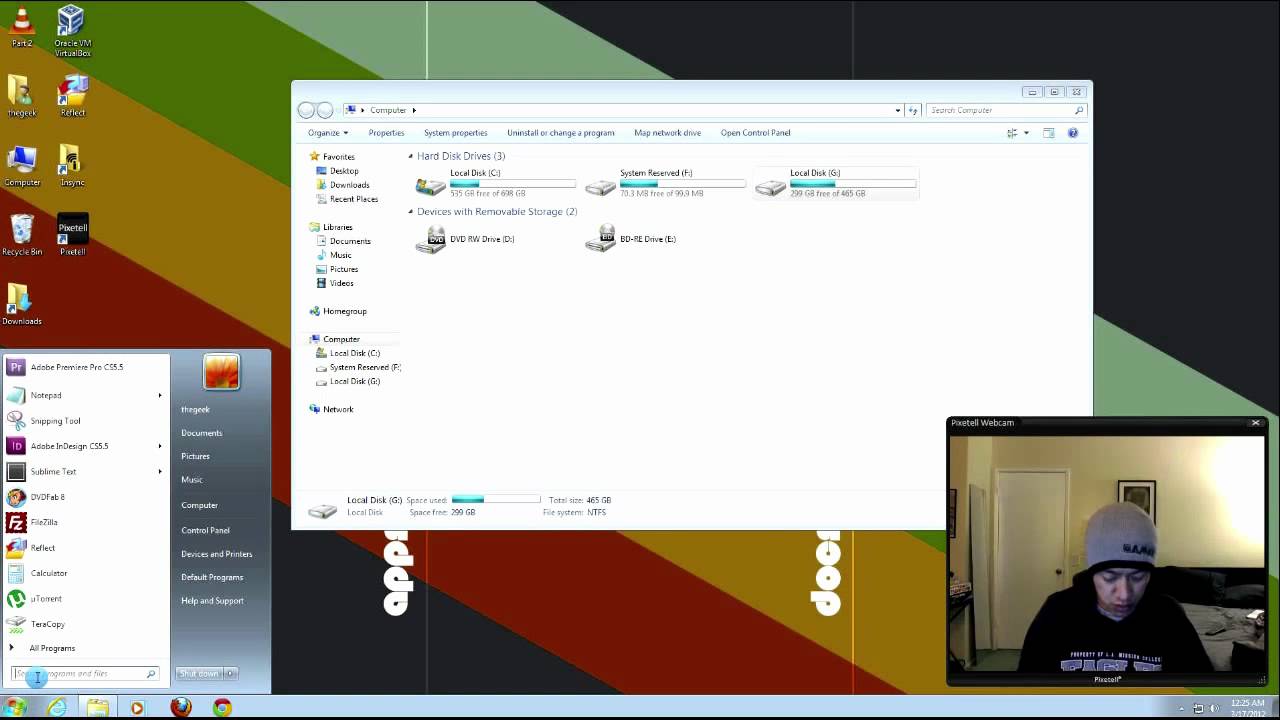The width and height of the screenshot is (1280, 720).
Task: Click Uninstall or change a program
Action: (x=560, y=133)
